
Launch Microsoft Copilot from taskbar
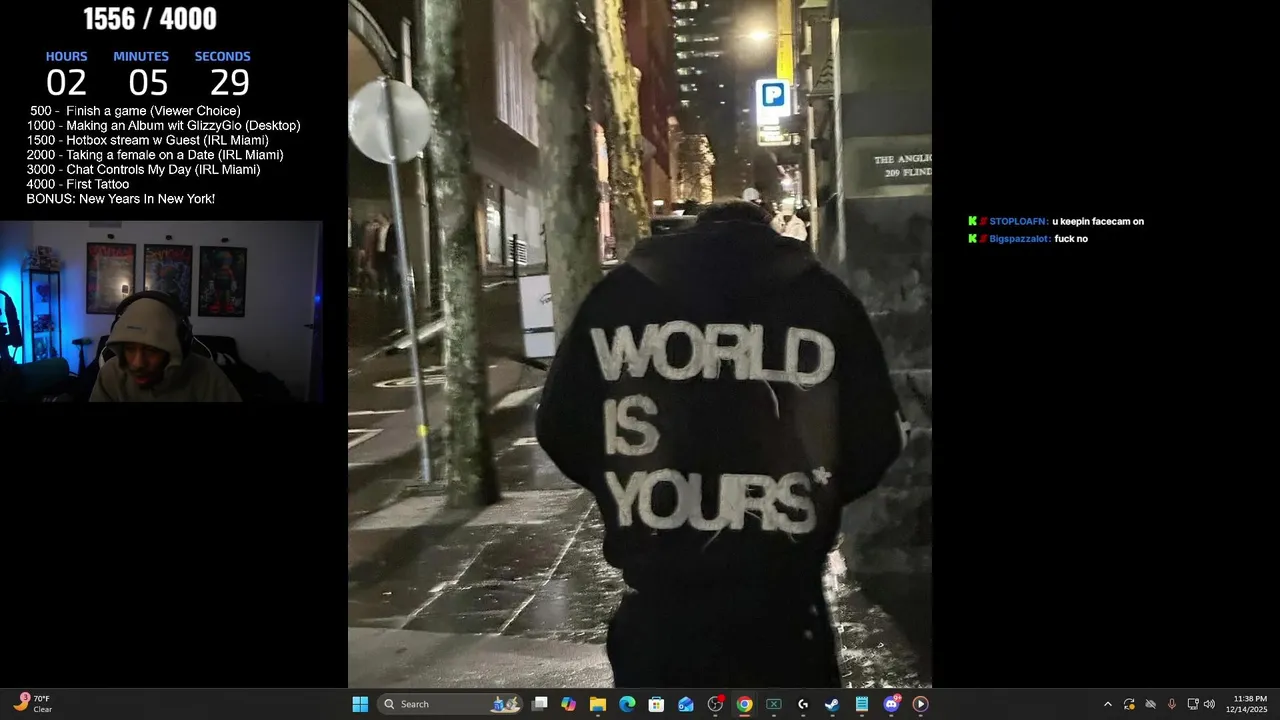tap(569, 704)
